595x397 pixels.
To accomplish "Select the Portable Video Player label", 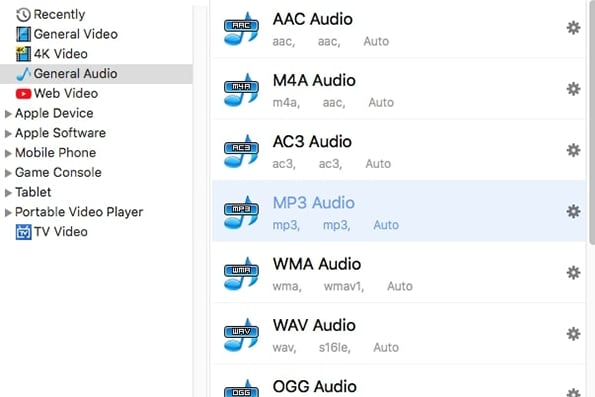I will coord(79,212).
